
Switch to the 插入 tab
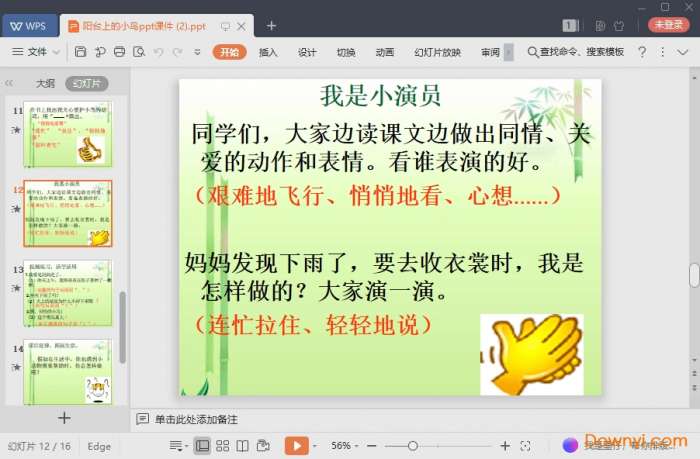pos(268,52)
